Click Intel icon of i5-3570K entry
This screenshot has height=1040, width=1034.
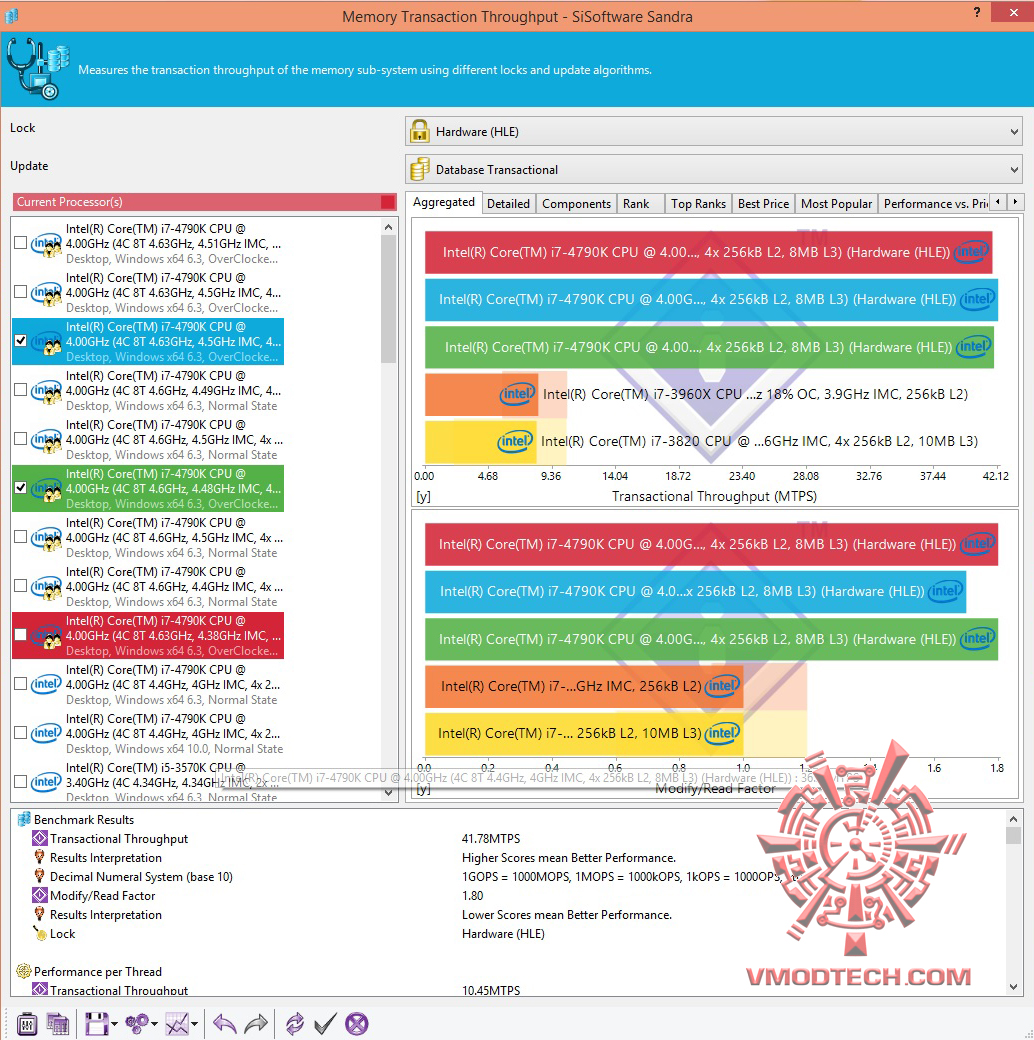tap(46, 781)
